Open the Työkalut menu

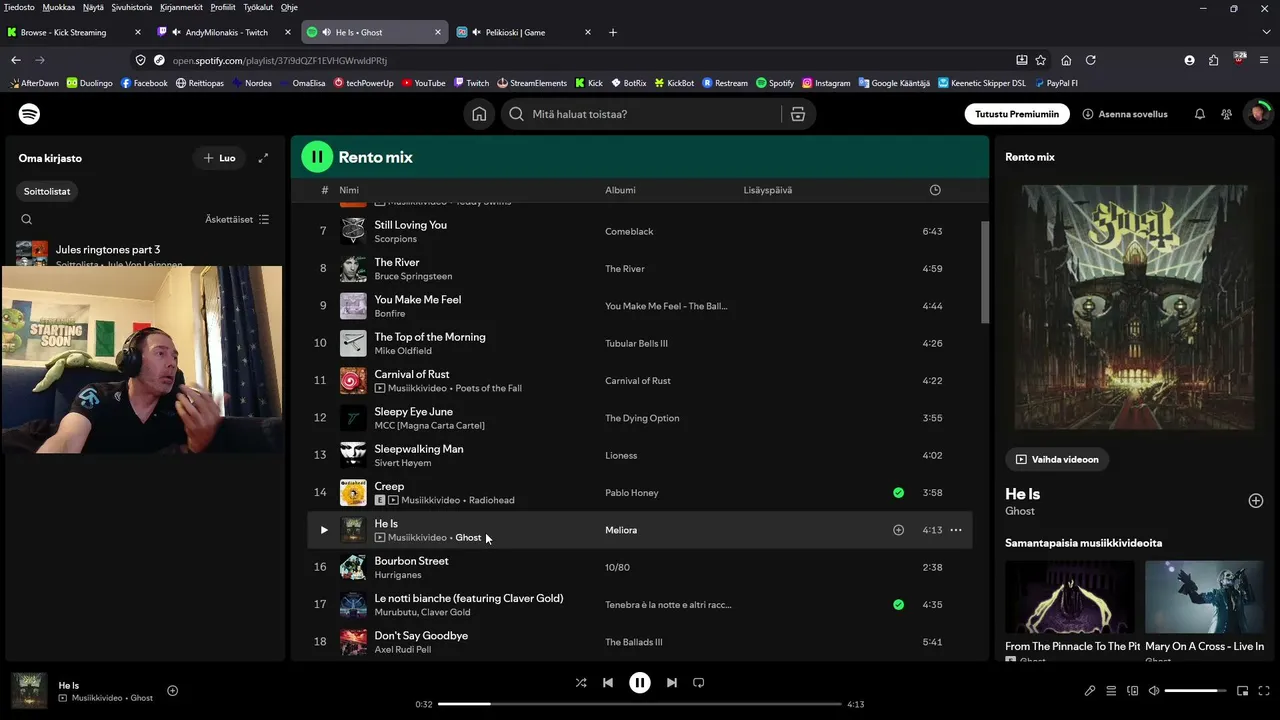point(258,7)
